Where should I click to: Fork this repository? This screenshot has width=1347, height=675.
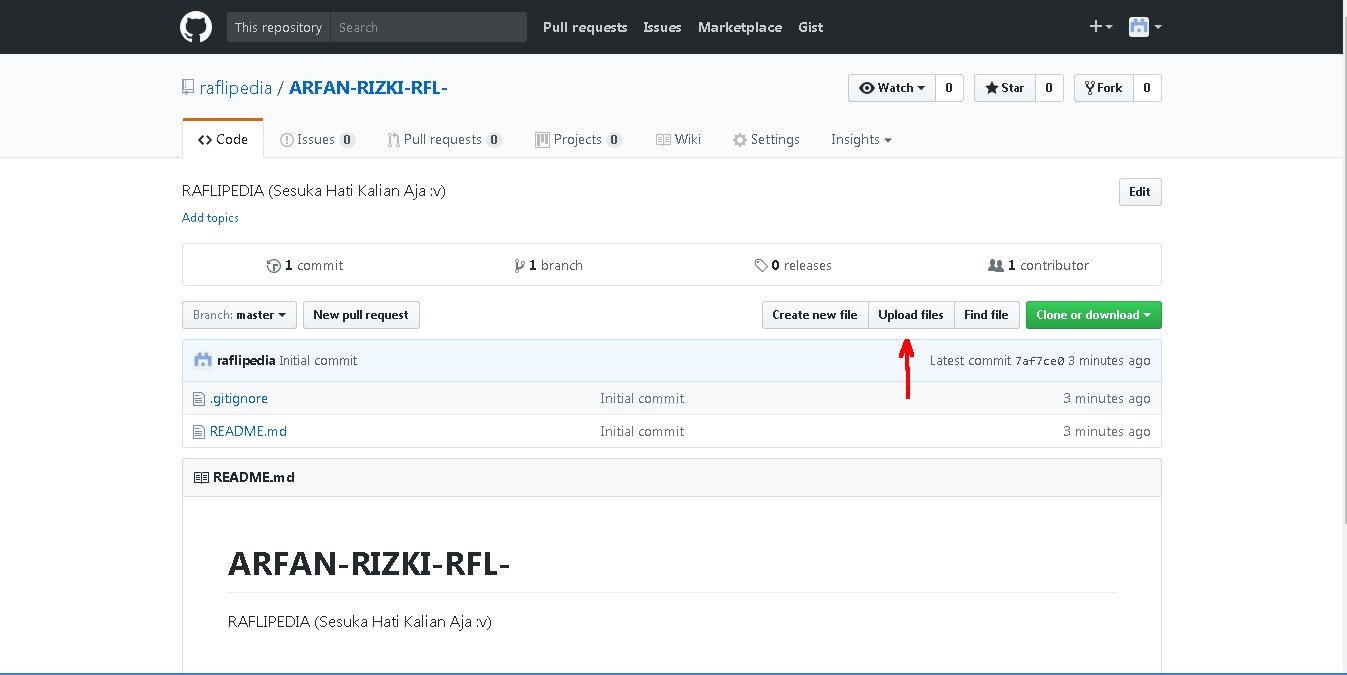[x=1103, y=88]
